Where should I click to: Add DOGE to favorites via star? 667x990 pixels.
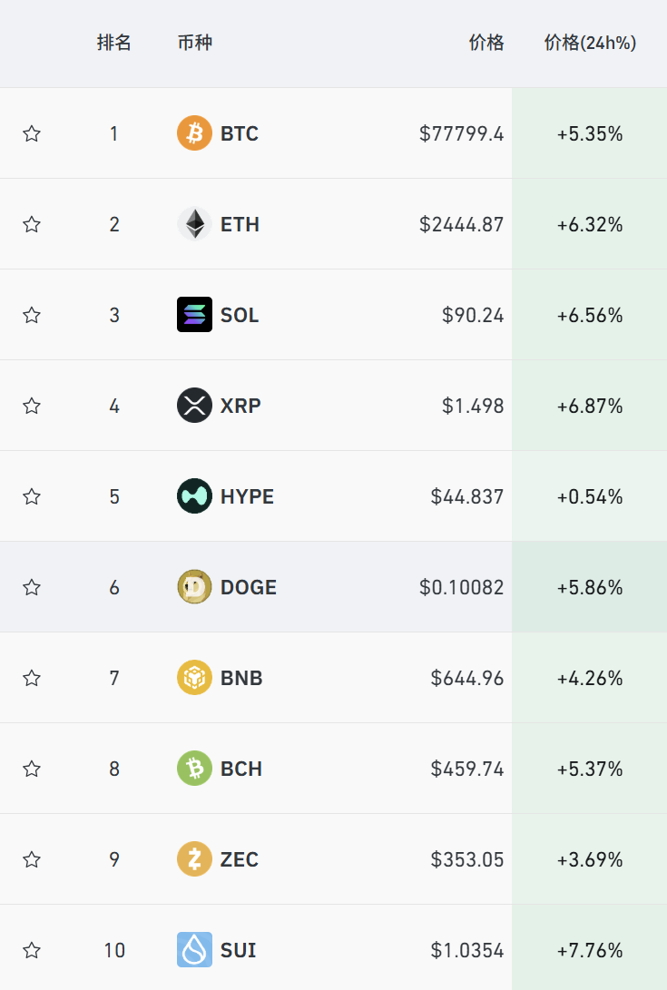click(32, 587)
